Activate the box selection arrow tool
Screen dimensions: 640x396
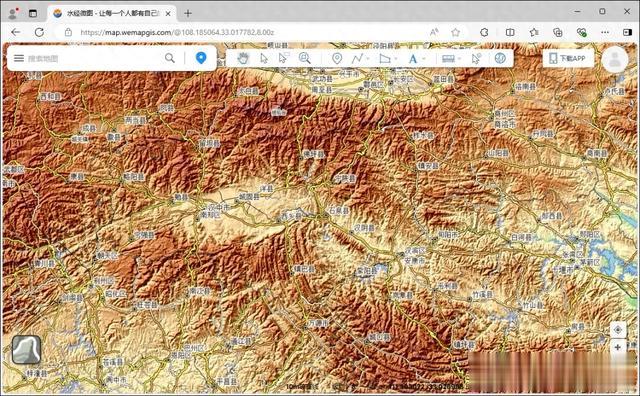pos(283,58)
